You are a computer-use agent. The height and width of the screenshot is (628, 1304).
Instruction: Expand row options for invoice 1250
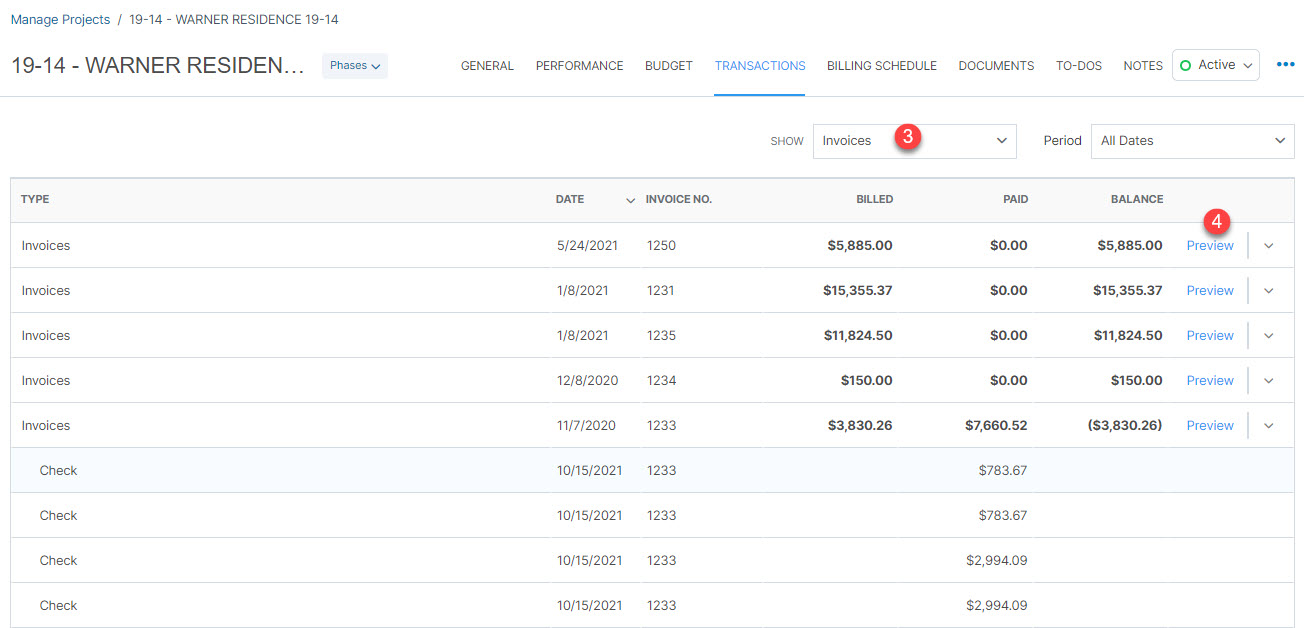(1269, 246)
